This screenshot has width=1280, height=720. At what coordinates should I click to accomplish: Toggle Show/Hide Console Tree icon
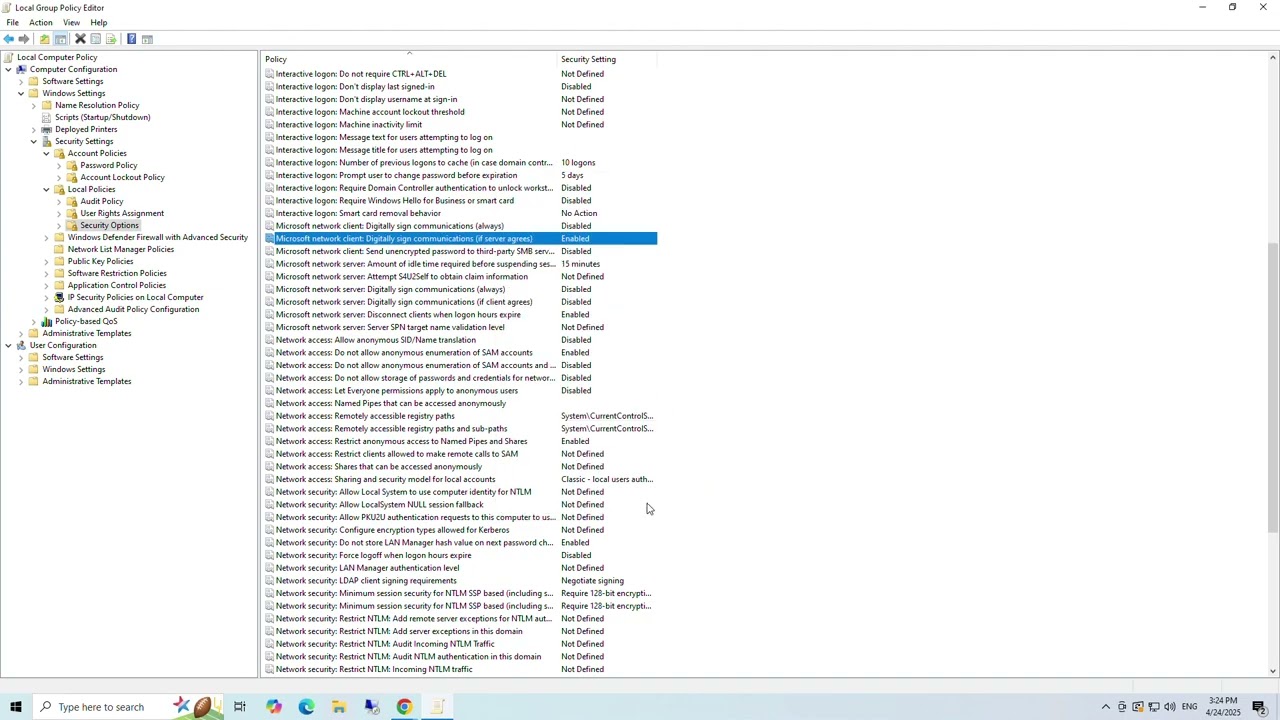[61, 39]
